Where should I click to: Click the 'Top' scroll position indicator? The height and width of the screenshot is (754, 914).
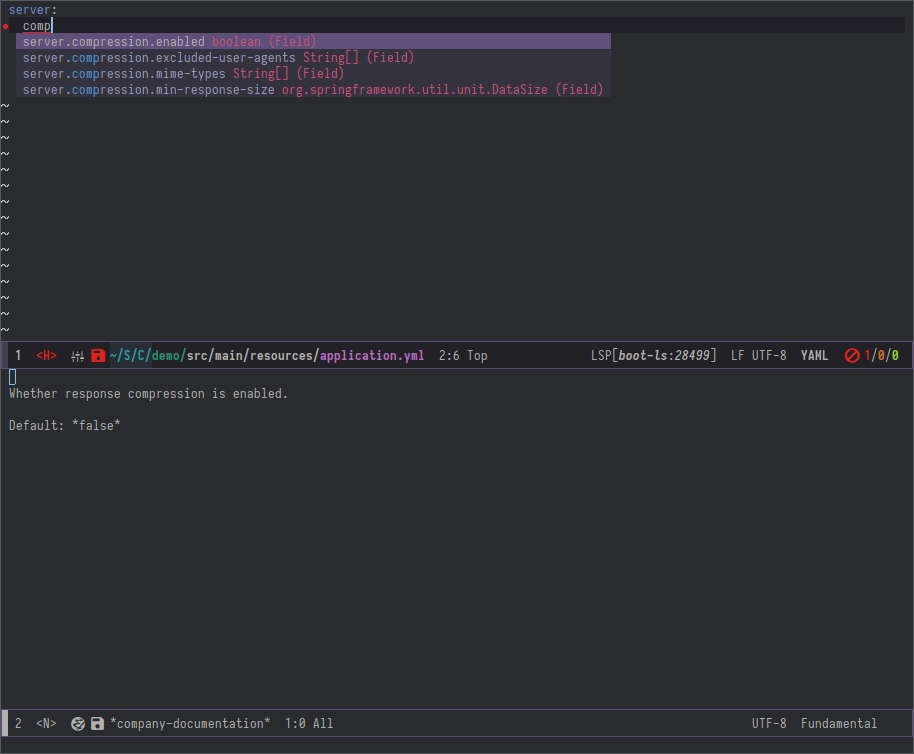[477, 355]
